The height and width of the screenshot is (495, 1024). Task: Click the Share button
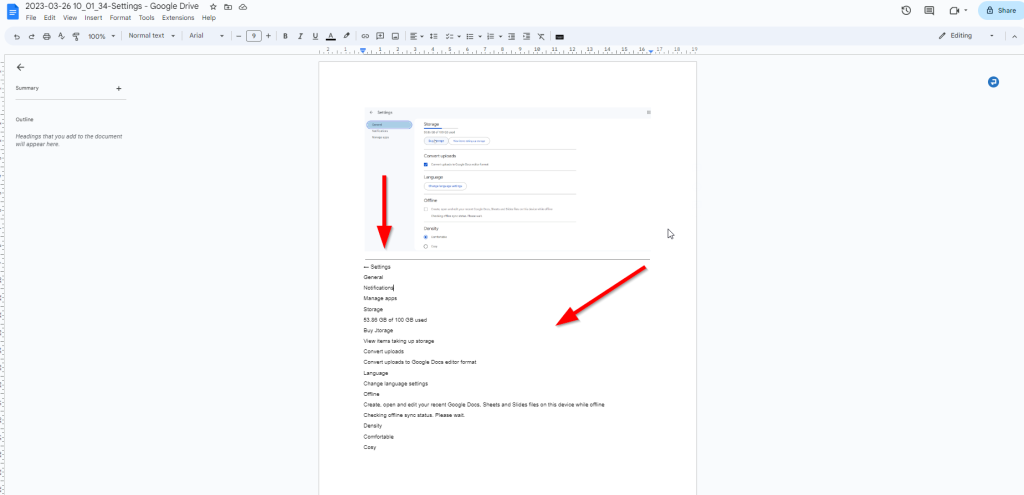tap(1000, 10)
